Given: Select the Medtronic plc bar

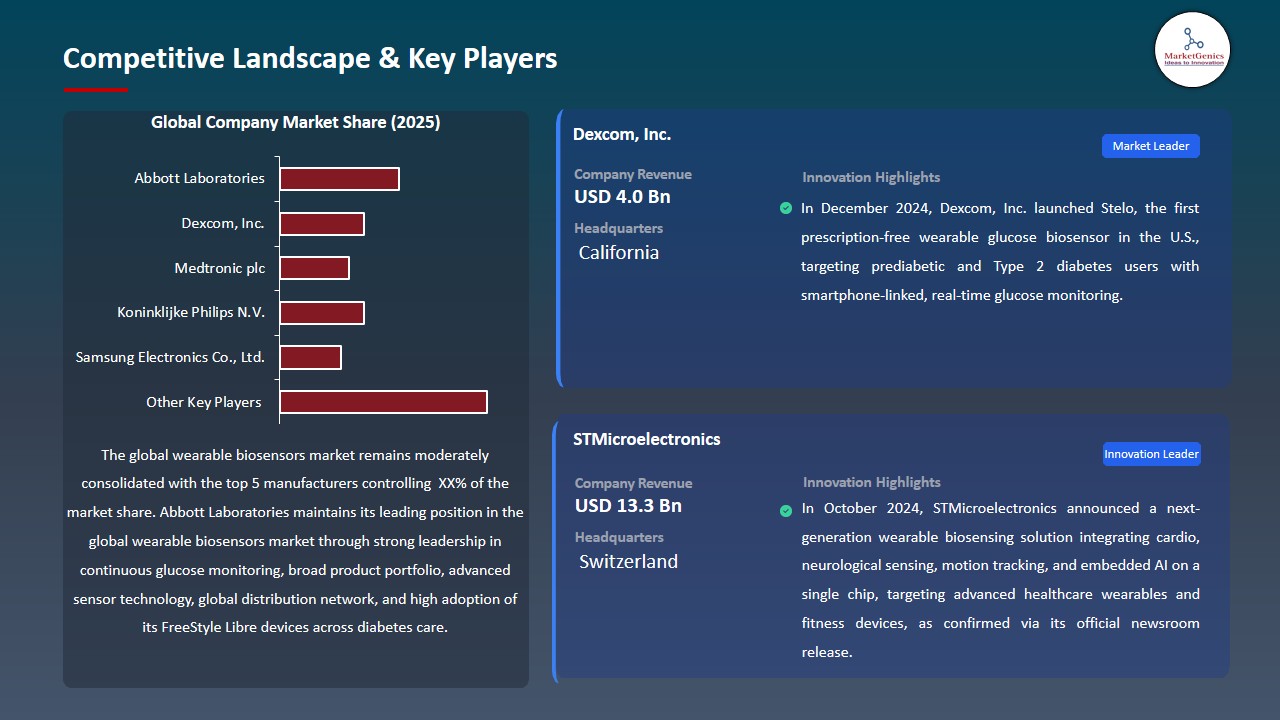Looking at the screenshot, I should point(314,268).
